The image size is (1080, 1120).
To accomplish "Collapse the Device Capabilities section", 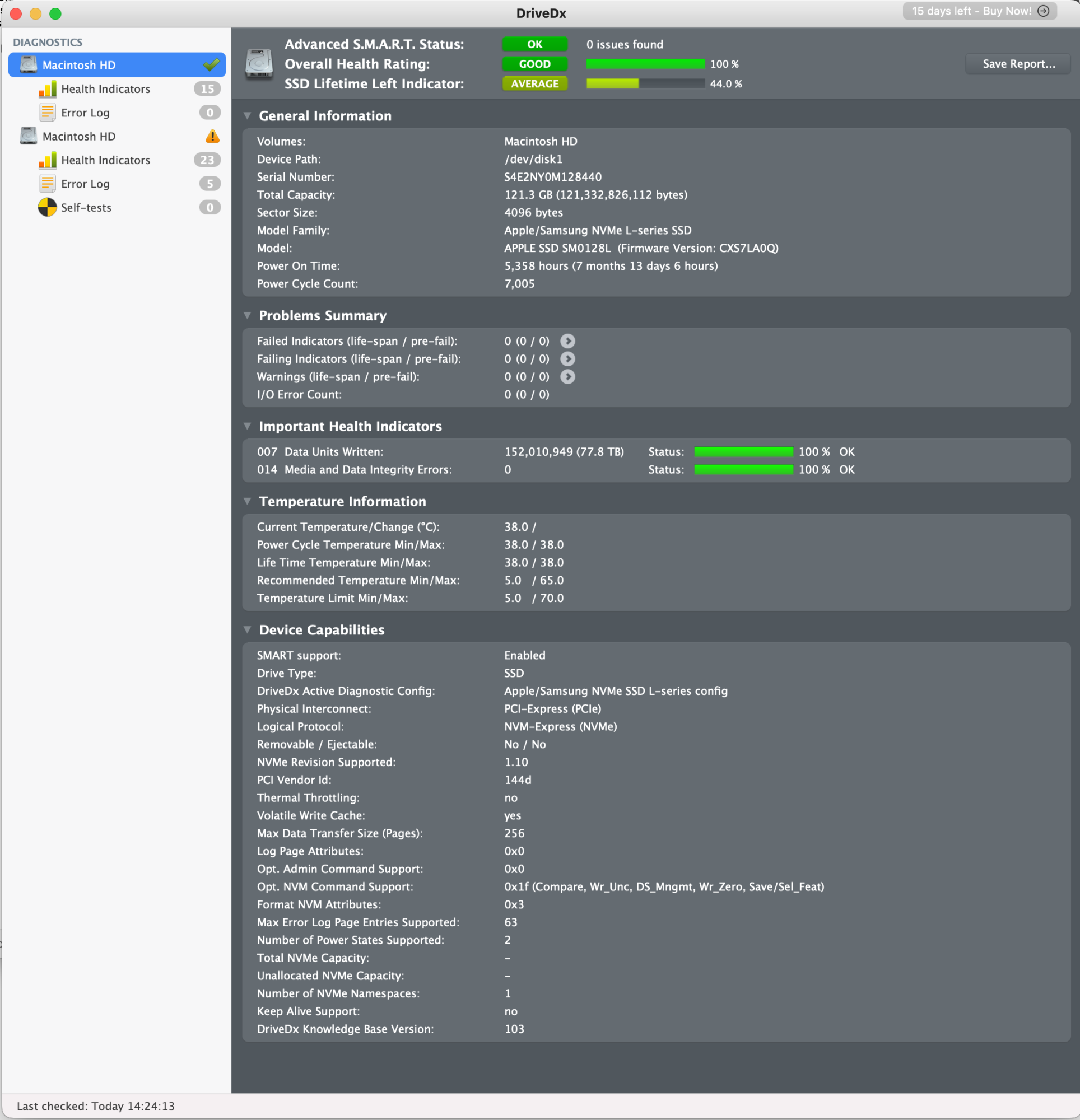I will click(247, 629).
